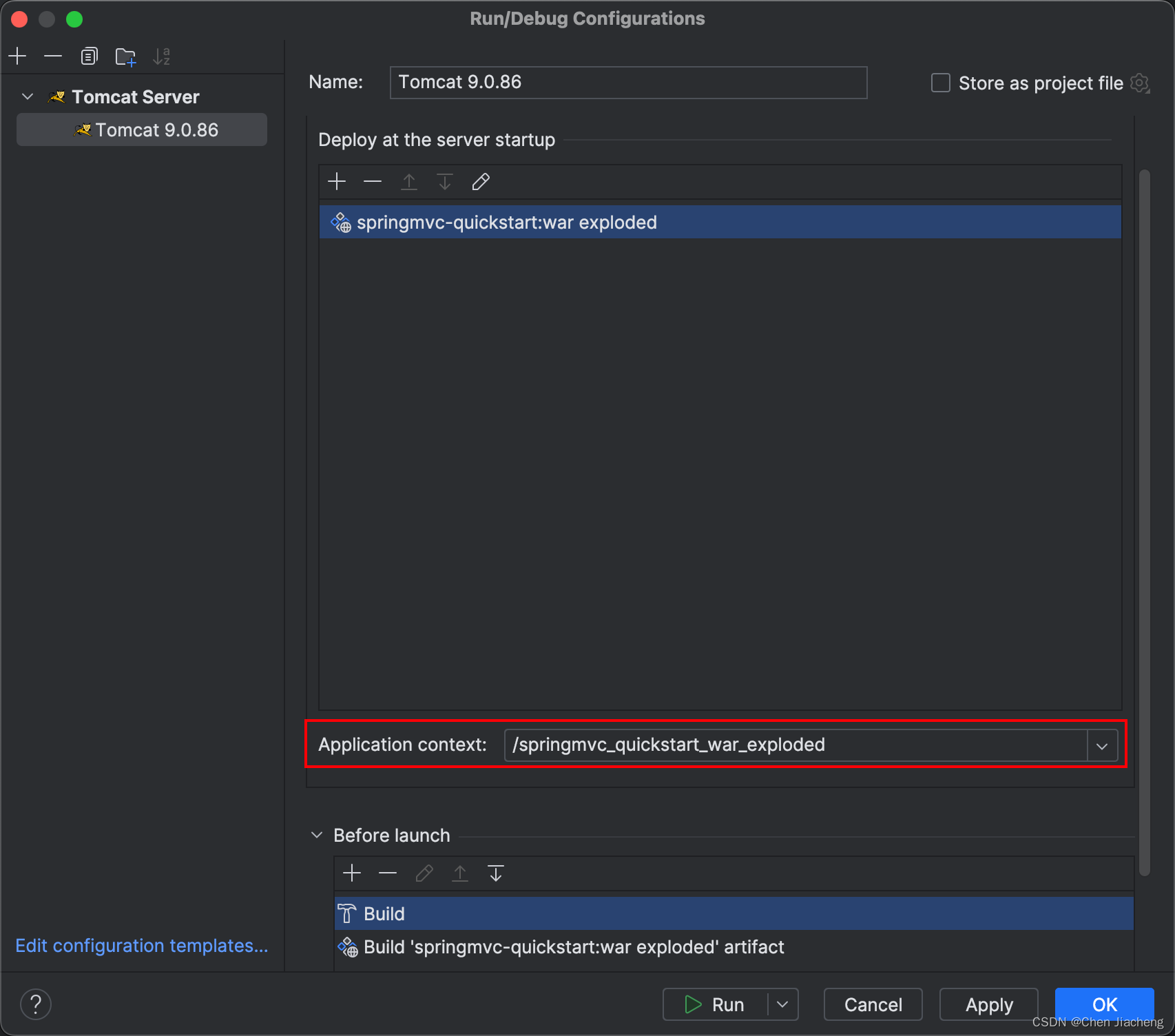Remove selected deployment artifact
The height and width of the screenshot is (1036, 1175).
[373, 182]
